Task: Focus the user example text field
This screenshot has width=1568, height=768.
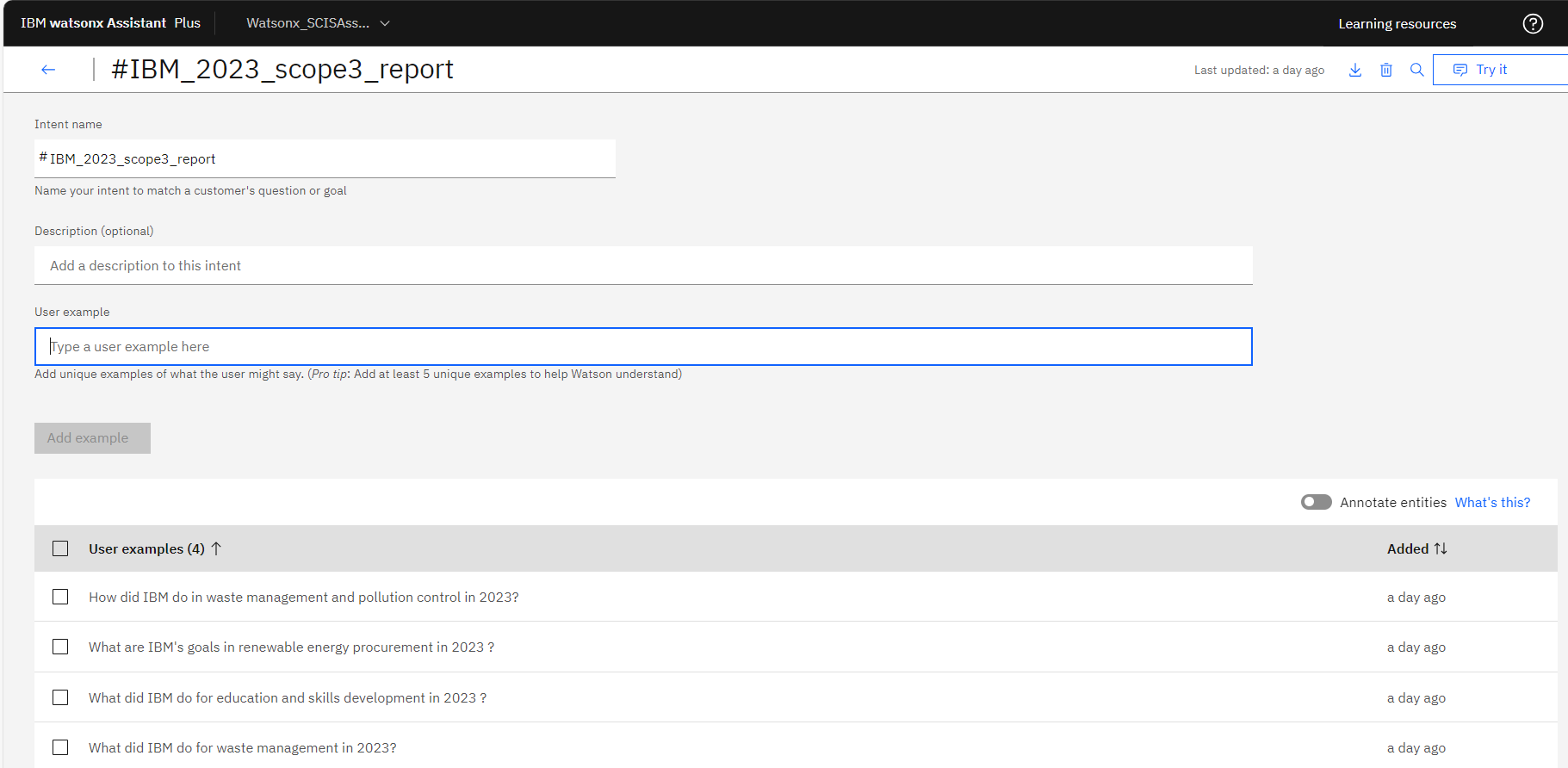Action: [x=642, y=346]
